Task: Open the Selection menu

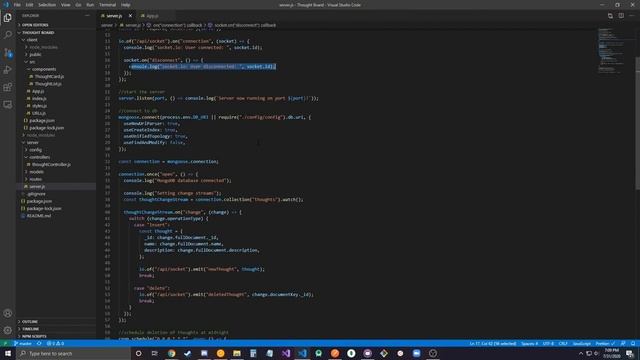Action: click(x=47, y=5)
